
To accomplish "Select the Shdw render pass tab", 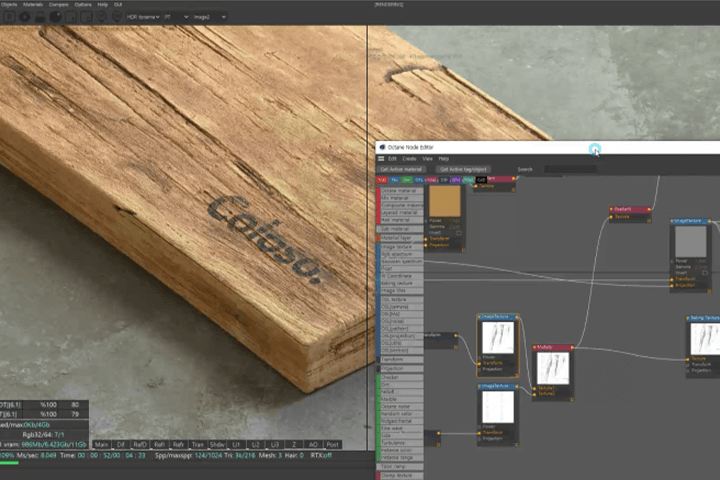I will 217,445.
